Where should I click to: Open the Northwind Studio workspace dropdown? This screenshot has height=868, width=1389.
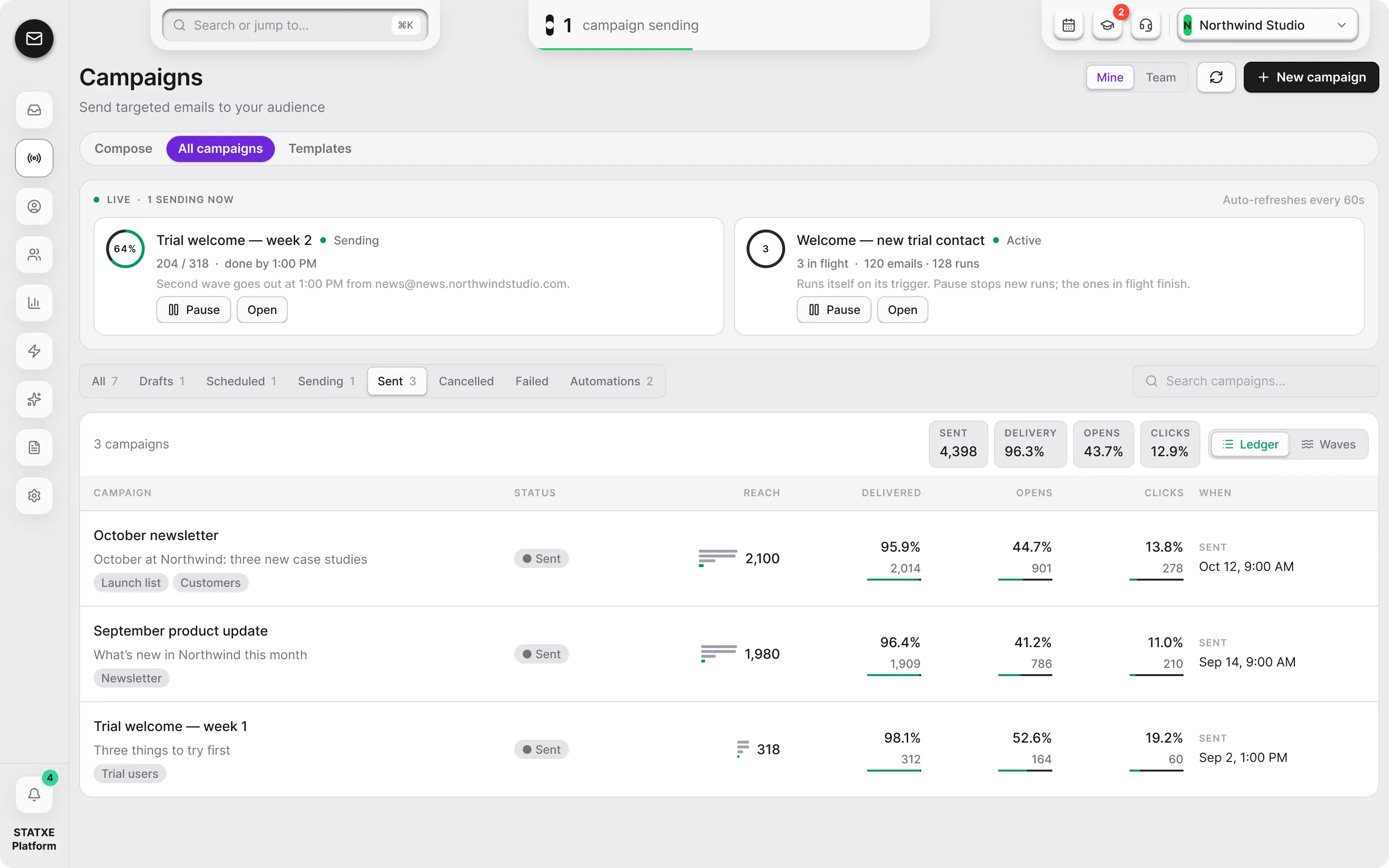point(1267,25)
